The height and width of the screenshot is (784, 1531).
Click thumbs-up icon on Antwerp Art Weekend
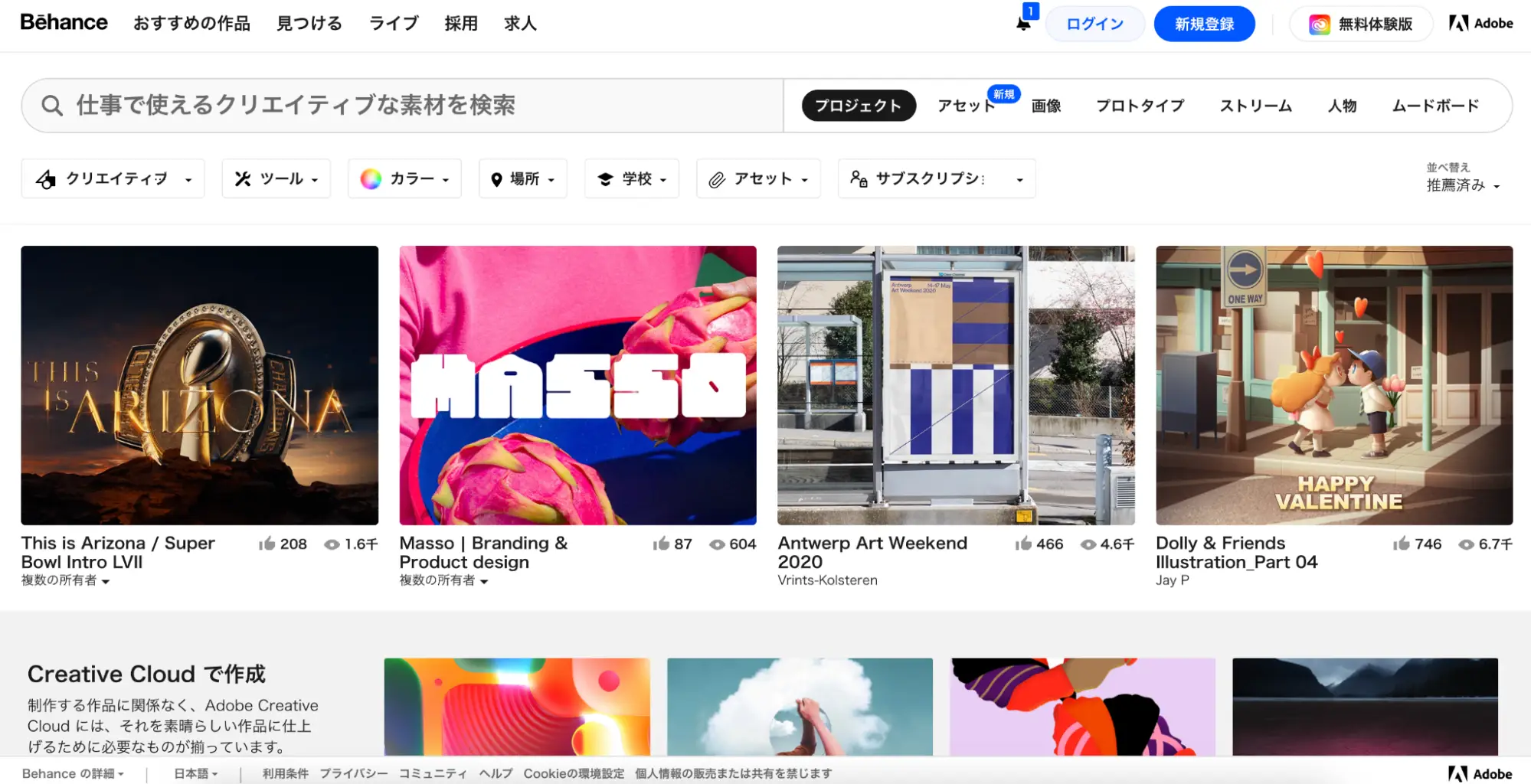point(1023,544)
